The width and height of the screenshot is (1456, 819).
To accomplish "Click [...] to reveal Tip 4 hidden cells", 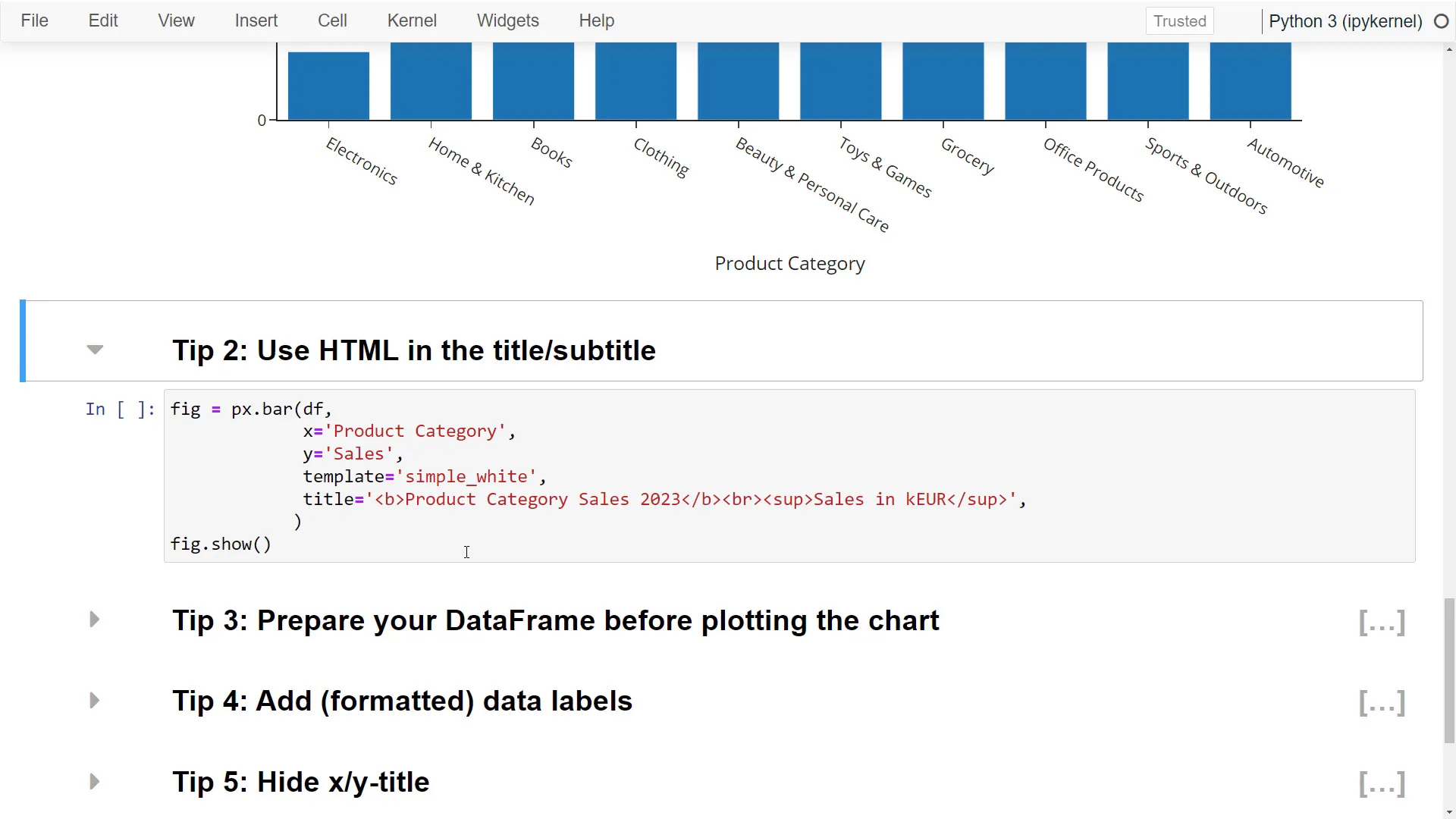I will pos(1382,702).
